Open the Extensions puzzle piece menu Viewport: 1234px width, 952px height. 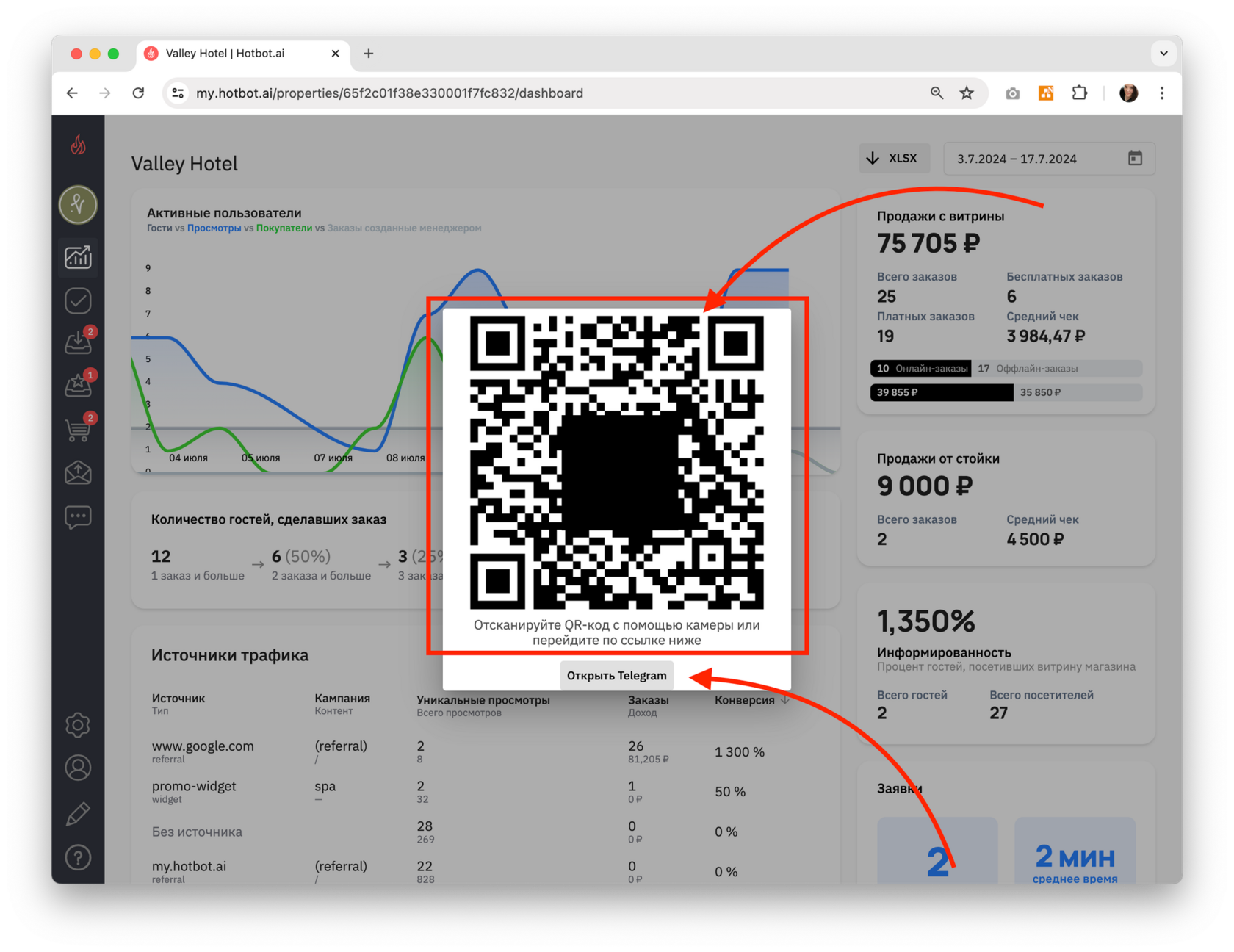pyautogui.click(x=1079, y=93)
